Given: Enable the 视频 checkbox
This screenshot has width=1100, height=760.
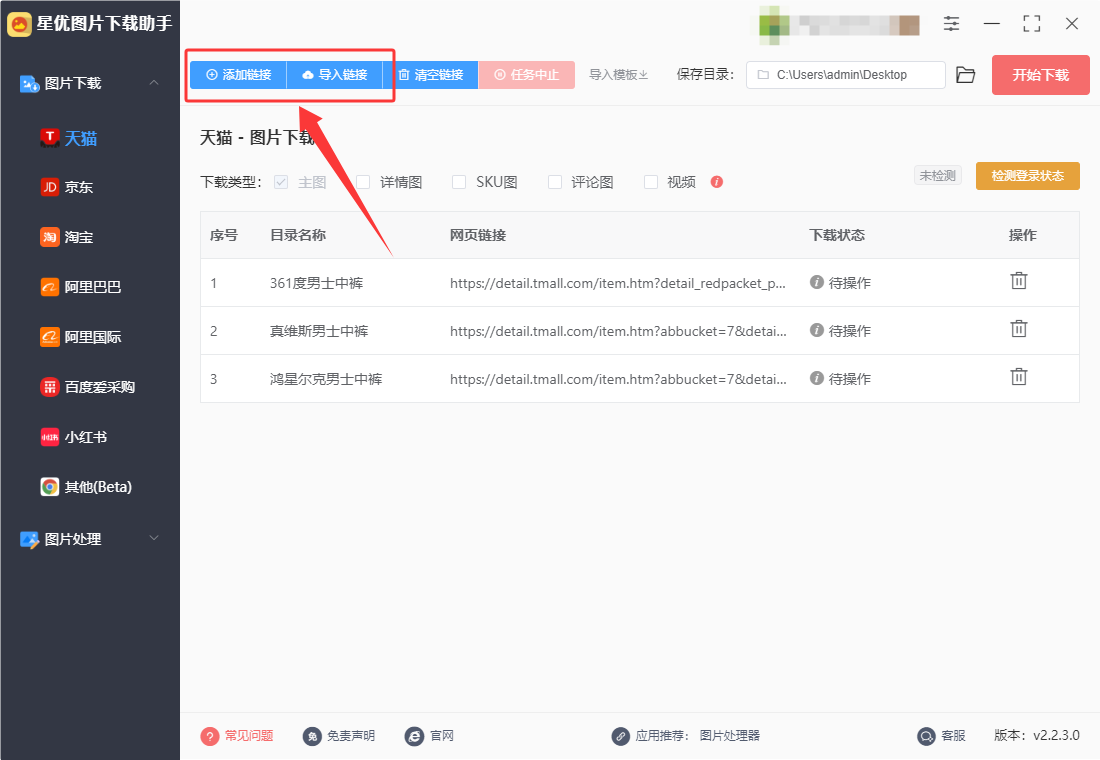Looking at the screenshot, I should pyautogui.click(x=651, y=182).
